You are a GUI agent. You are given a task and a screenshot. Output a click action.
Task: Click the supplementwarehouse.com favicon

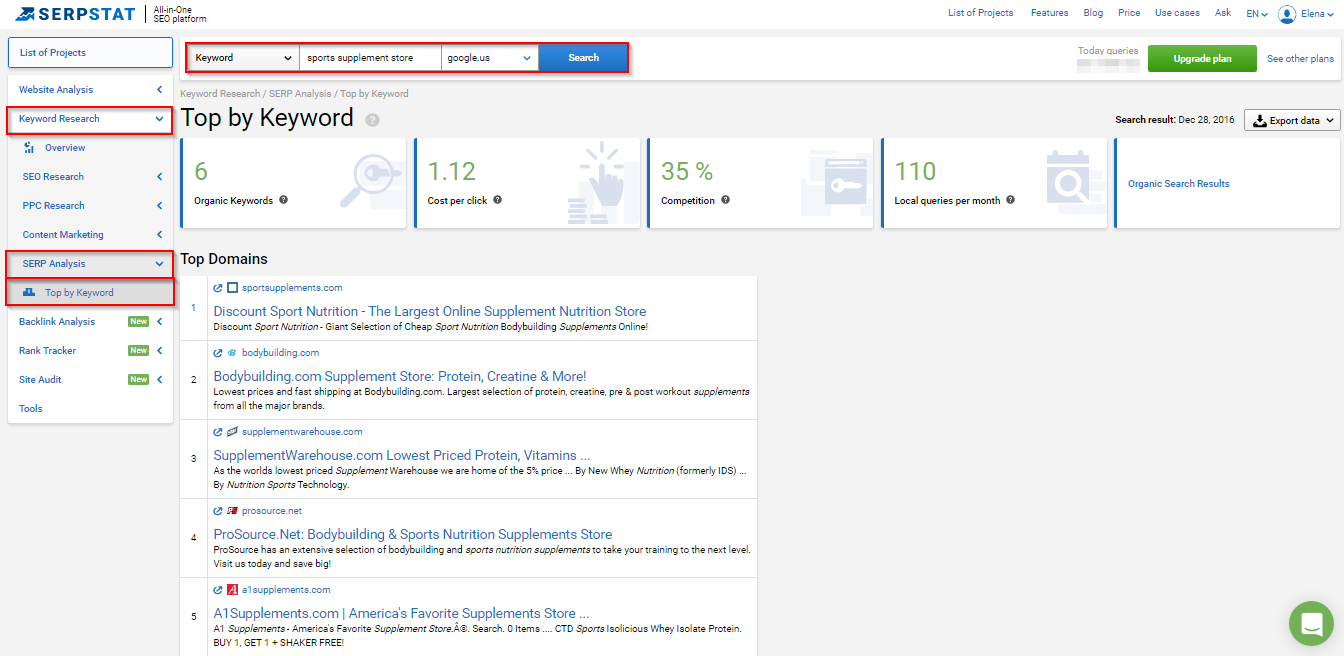point(232,432)
